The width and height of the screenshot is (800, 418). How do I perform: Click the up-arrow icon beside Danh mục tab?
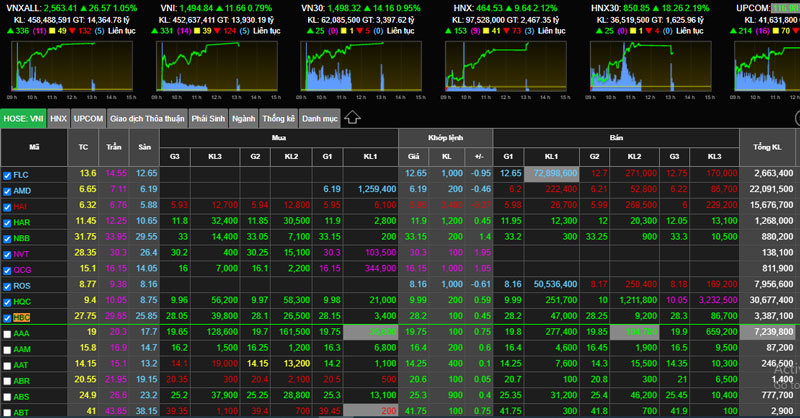[x=352, y=117]
